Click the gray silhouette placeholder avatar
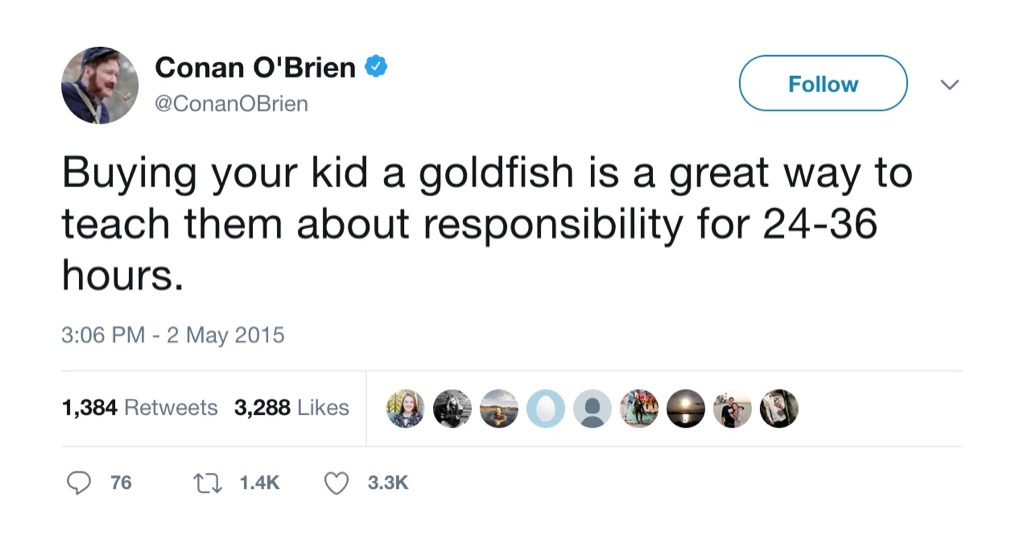 coord(592,408)
